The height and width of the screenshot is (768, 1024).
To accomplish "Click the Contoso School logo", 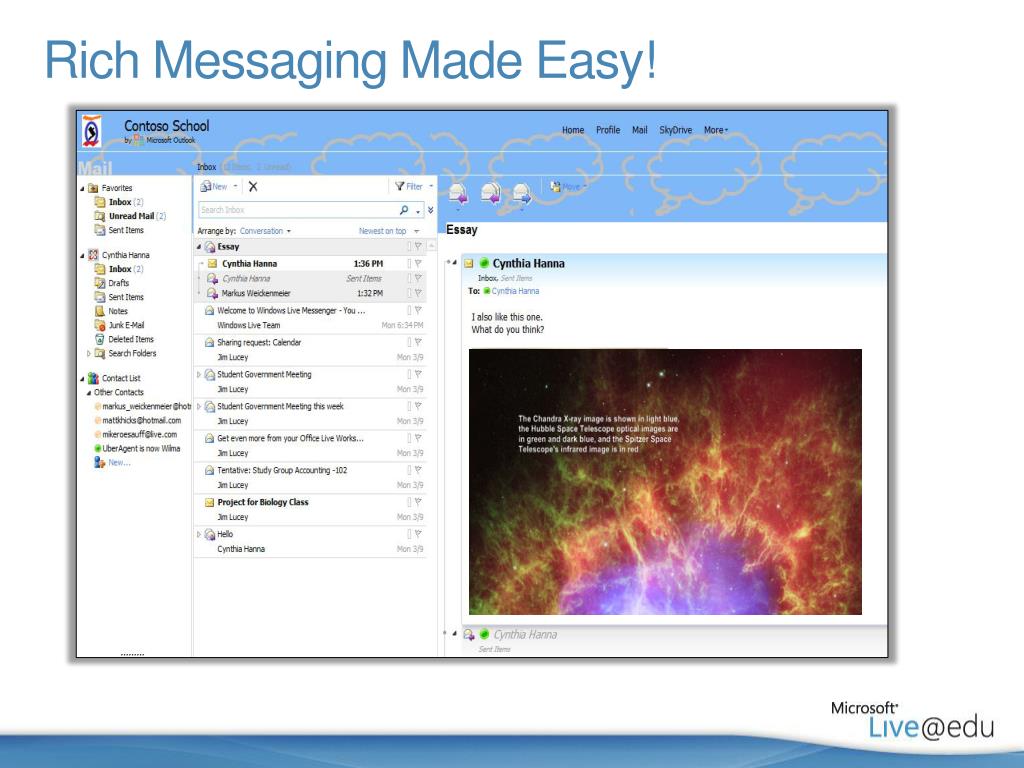I will click(x=92, y=131).
